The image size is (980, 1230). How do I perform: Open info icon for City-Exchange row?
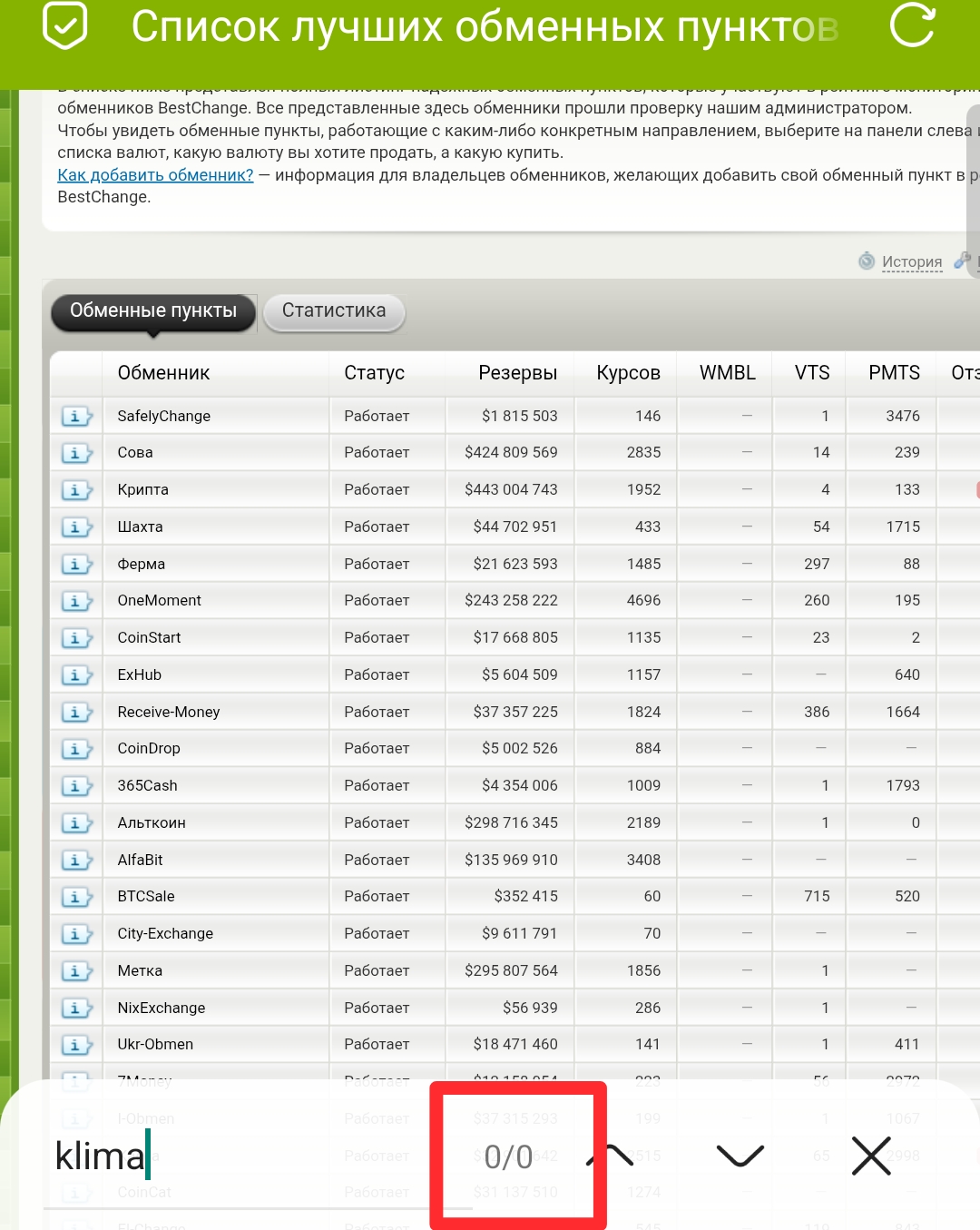(76, 934)
